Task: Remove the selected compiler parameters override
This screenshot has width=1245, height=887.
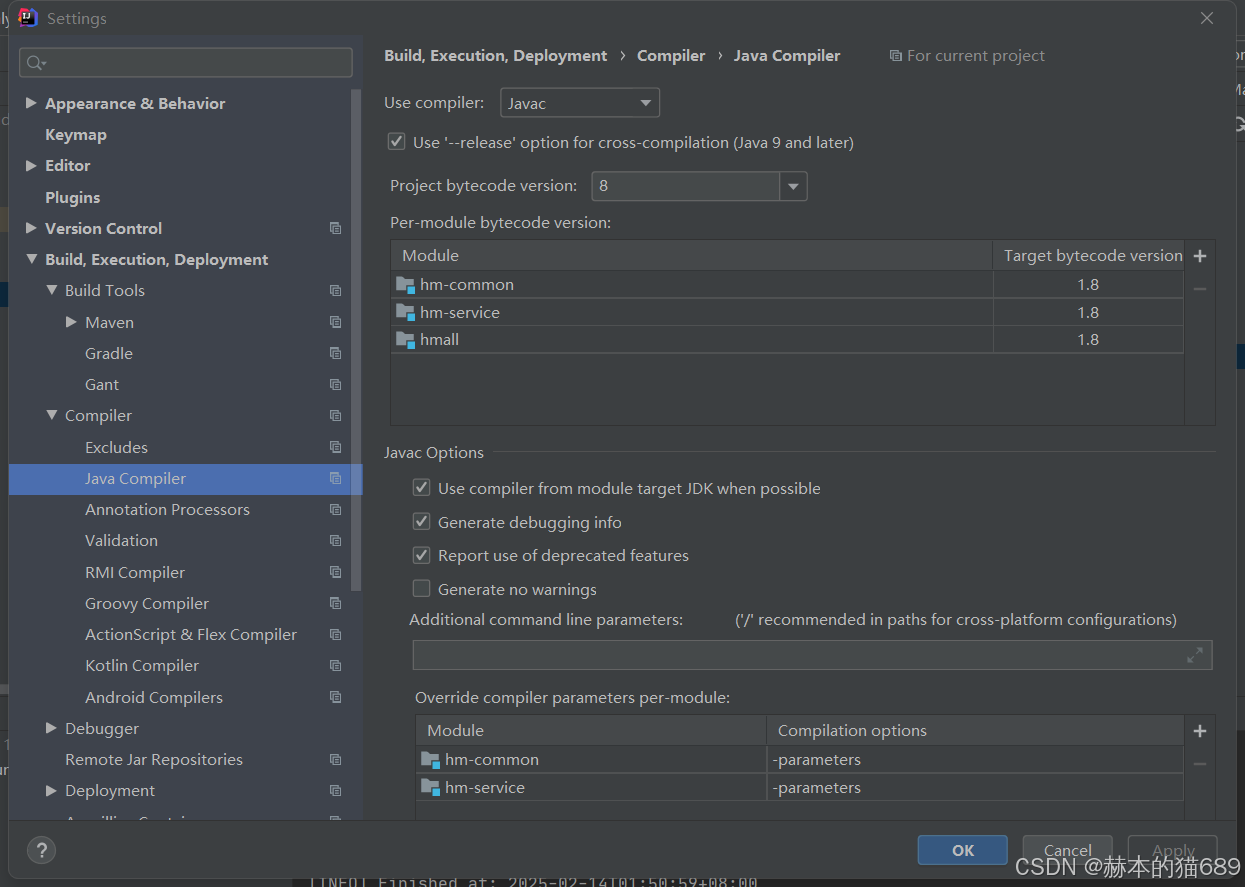Action: click(1200, 764)
